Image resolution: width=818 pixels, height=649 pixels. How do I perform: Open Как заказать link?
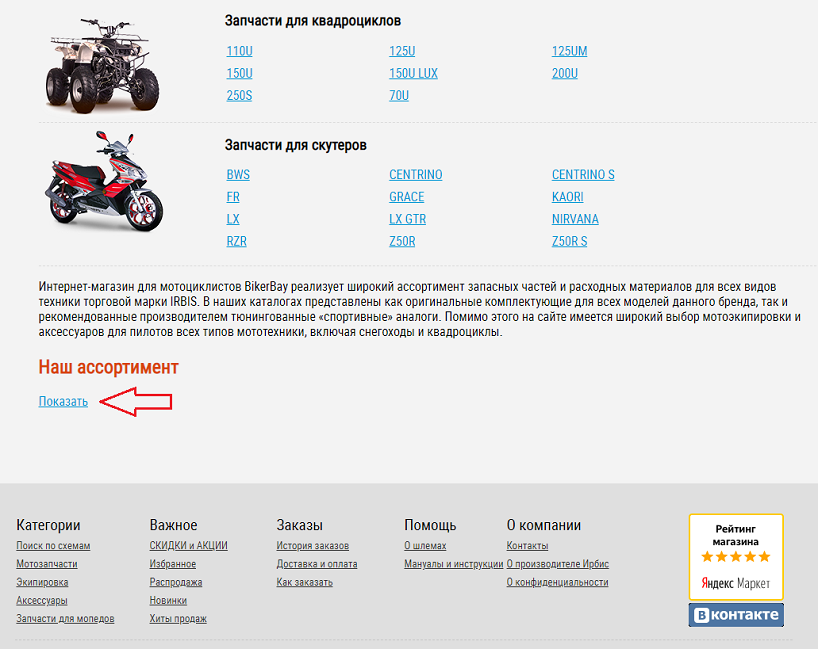305,582
